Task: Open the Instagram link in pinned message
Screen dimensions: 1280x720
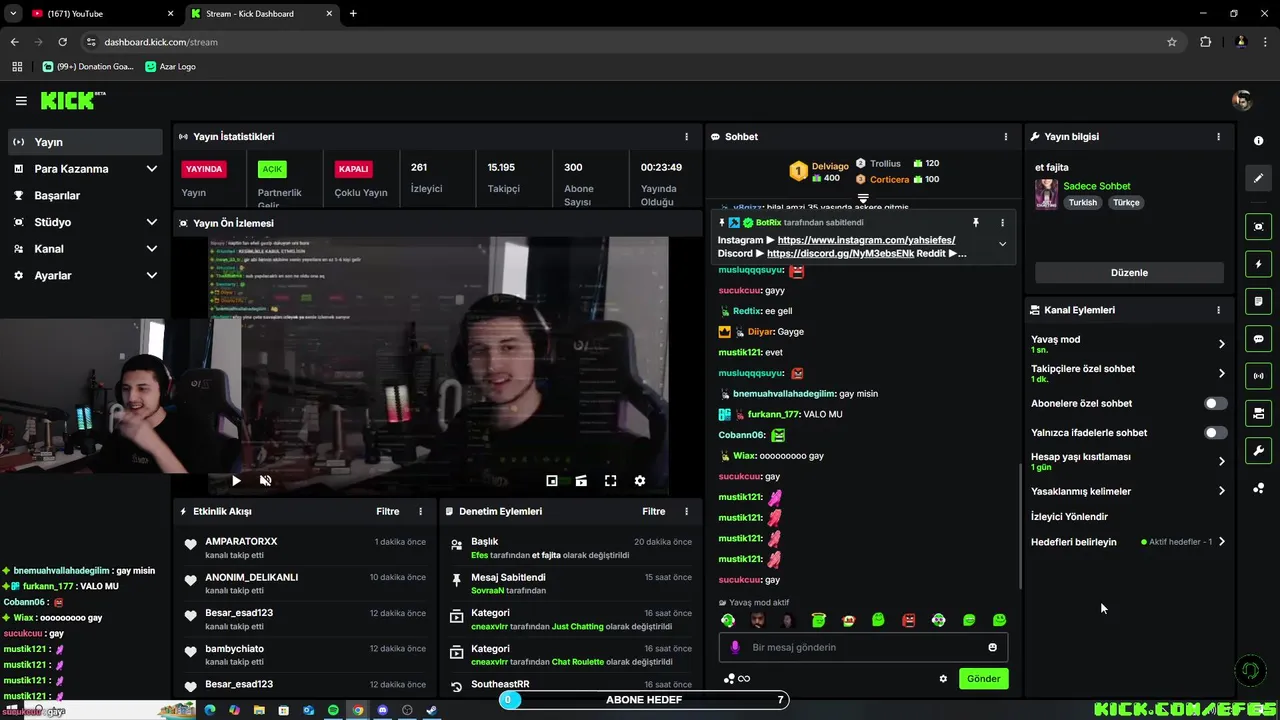Action: pyautogui.click(x=866, y=240)
